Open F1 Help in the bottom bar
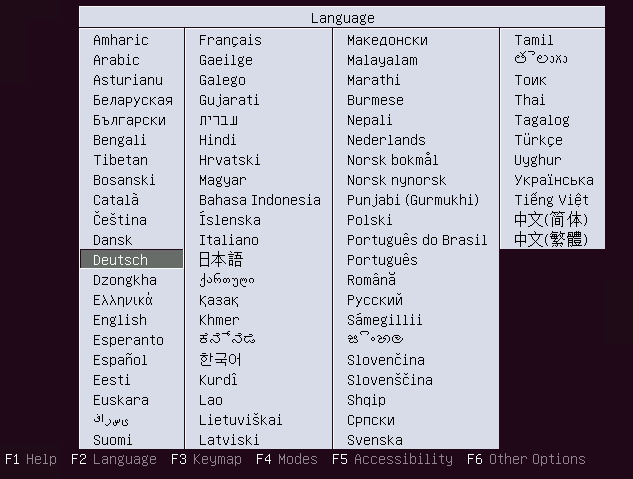This screenshot has height=479, width=633. tap(31, 460)
